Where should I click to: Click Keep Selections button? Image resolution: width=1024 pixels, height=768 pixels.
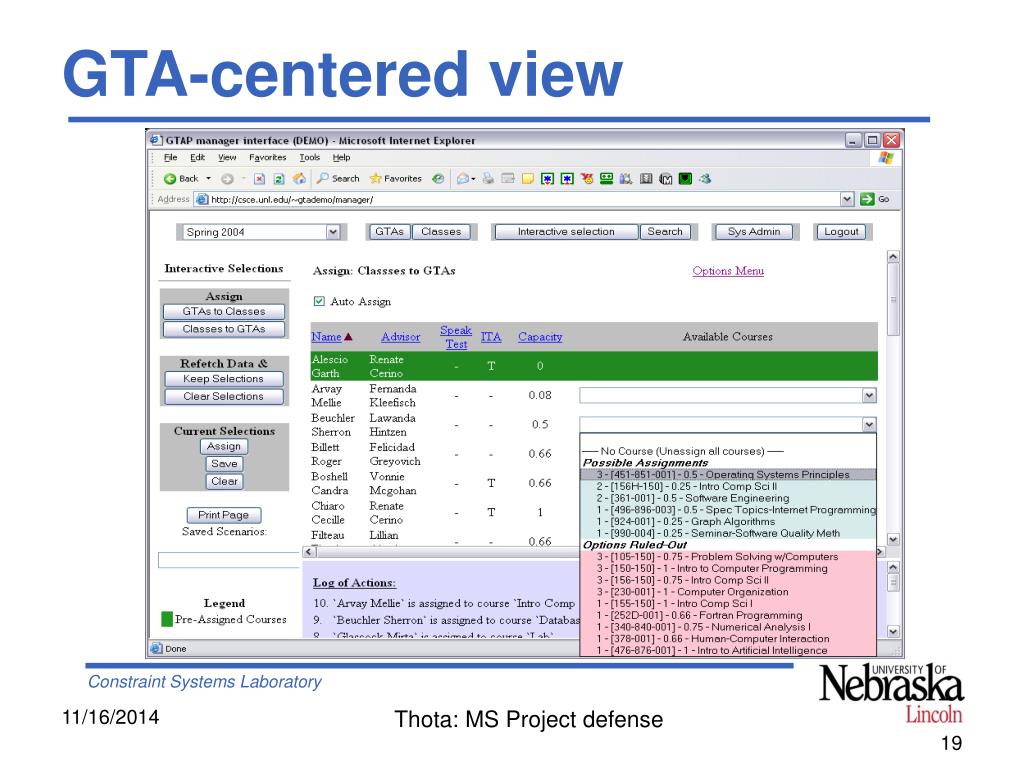pyautogui.click(x=223, y=379)
